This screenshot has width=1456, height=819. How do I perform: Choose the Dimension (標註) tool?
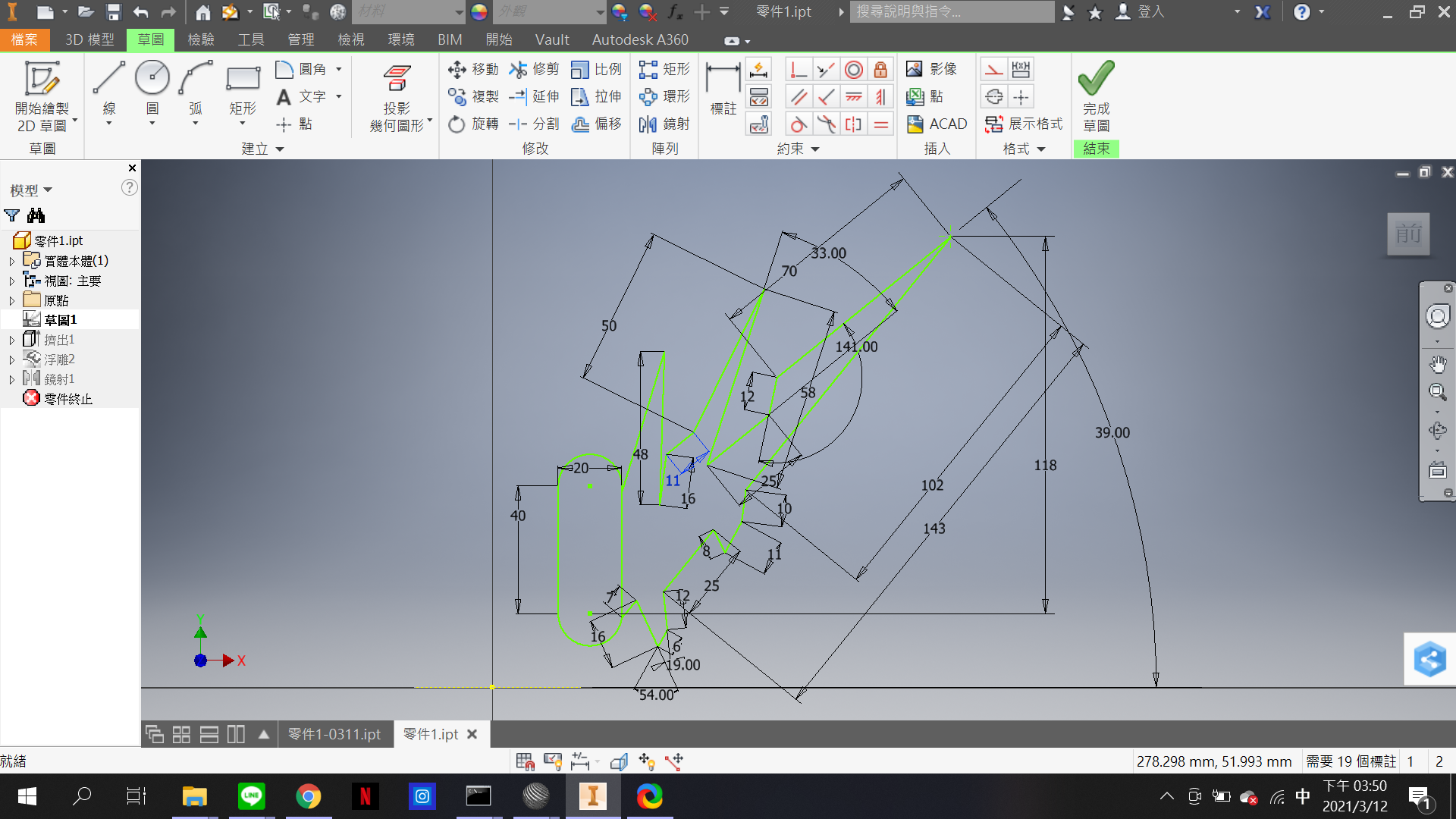[x=723, y=89]
